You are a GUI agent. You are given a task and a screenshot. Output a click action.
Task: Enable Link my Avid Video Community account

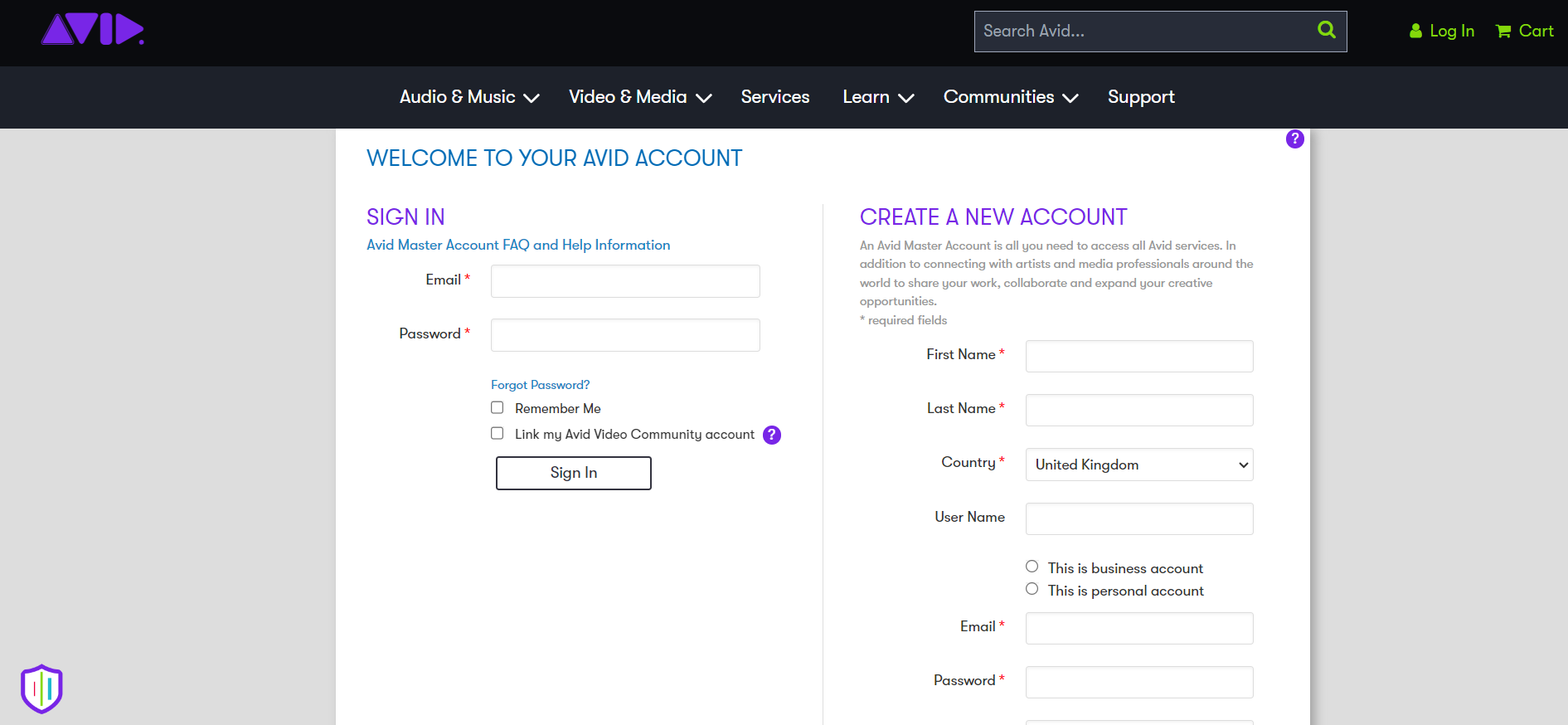pyautogui.click(x=498, y=433)
